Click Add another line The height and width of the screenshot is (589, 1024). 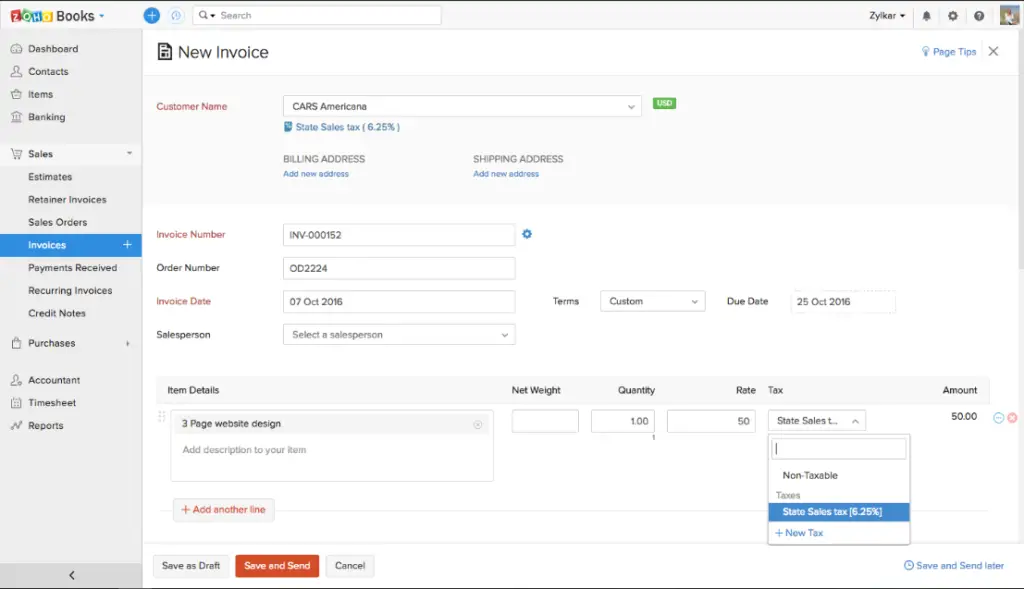point(223,509)
